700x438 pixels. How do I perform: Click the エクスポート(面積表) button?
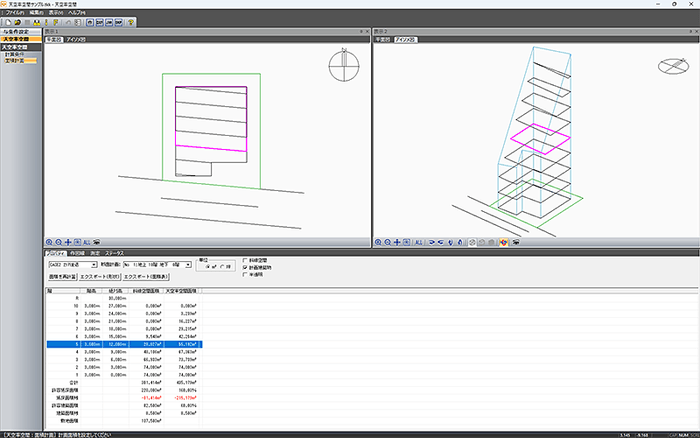tap(142, 277)
